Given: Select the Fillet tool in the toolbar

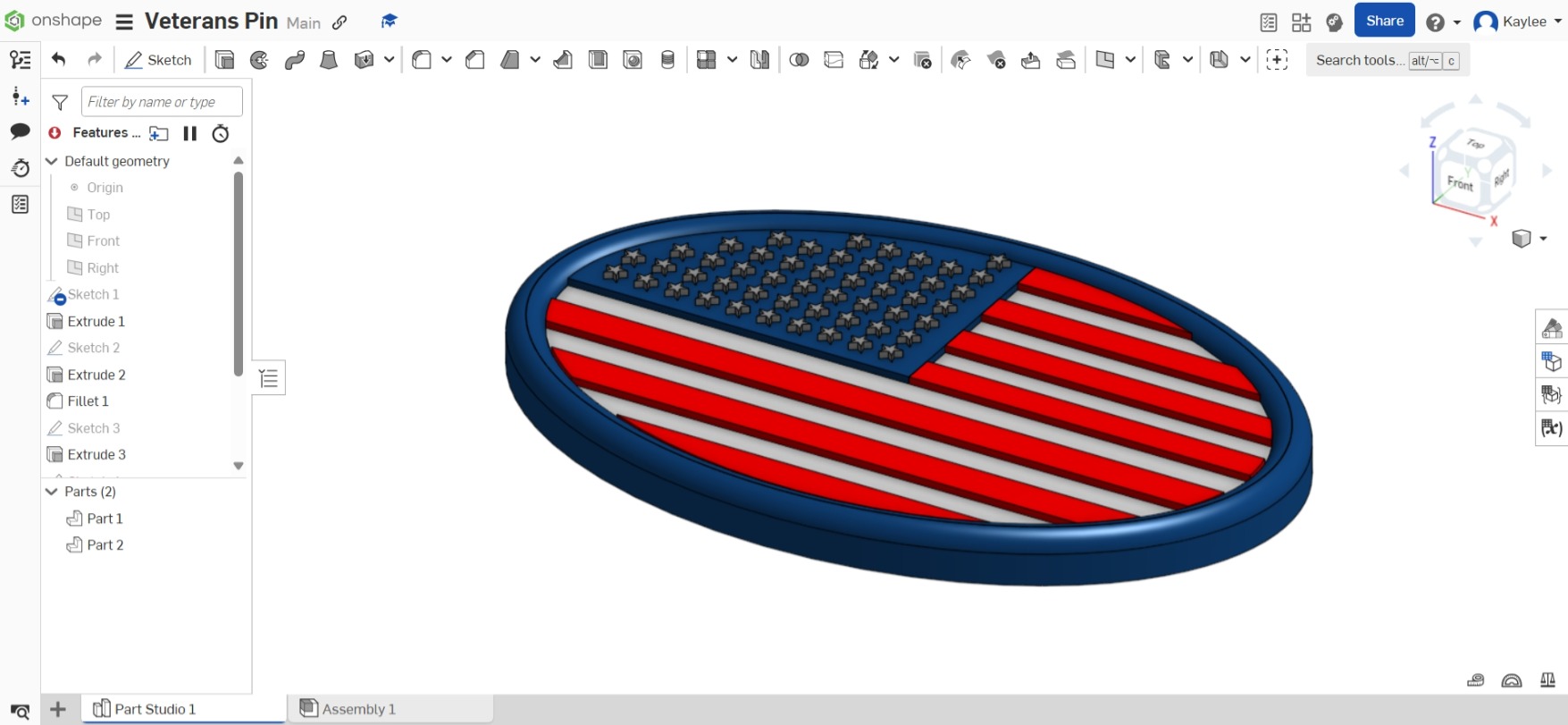Looking at the screenshot, I should coord(422,60).
